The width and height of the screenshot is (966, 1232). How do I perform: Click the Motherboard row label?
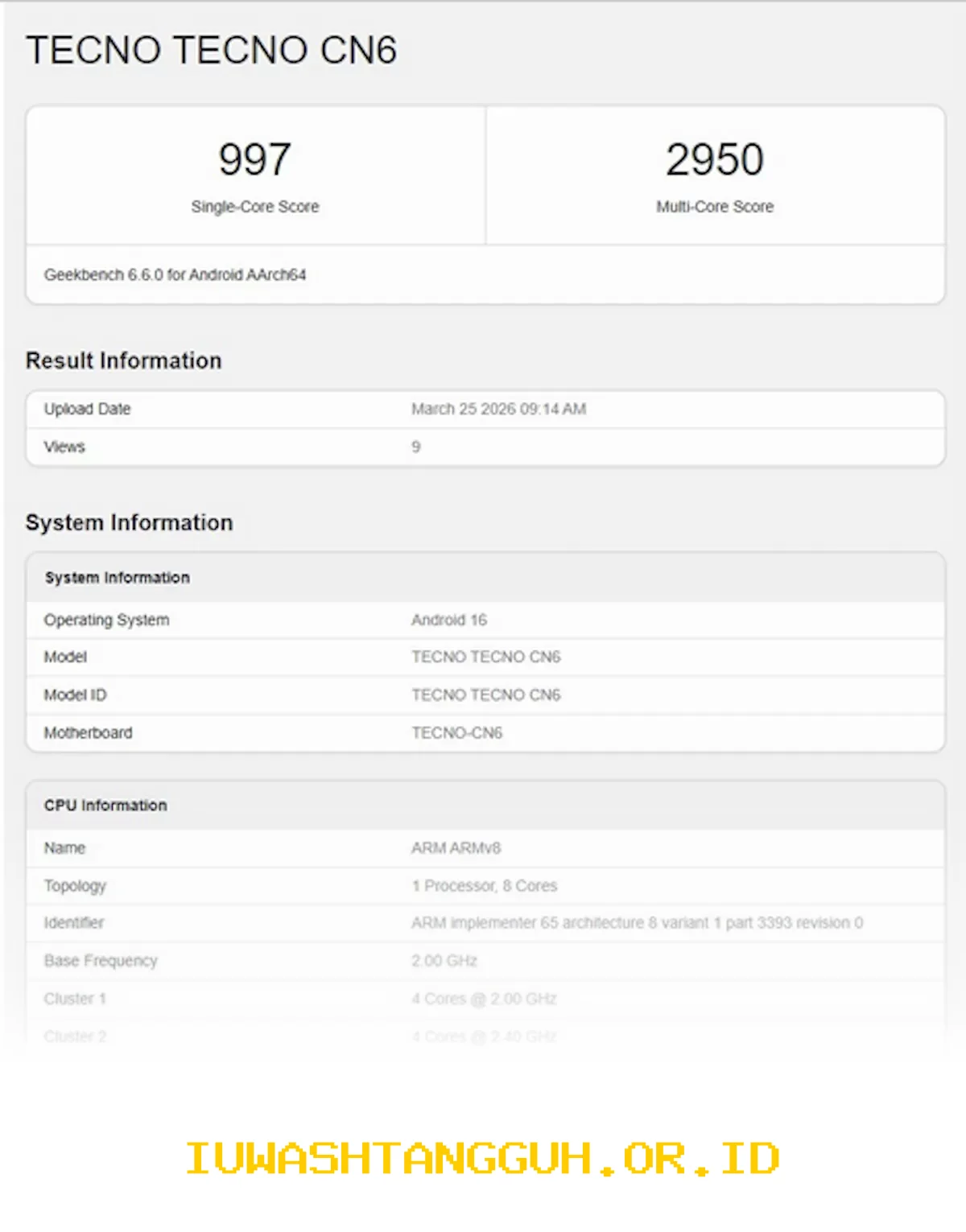pyautogui.click(x=88, y=732)
